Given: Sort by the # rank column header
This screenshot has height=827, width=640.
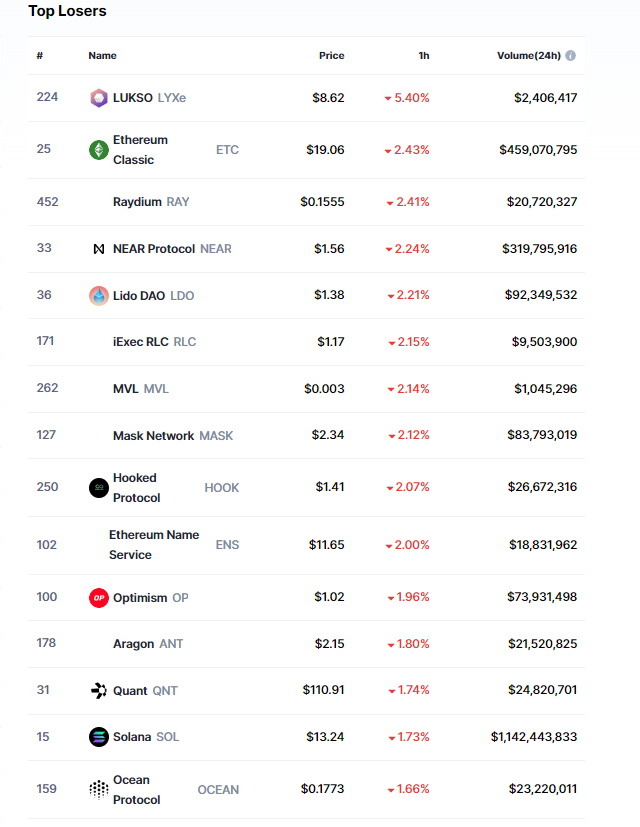Looking at the screenshot, I should pyautogui.click(x=39, y=56).
